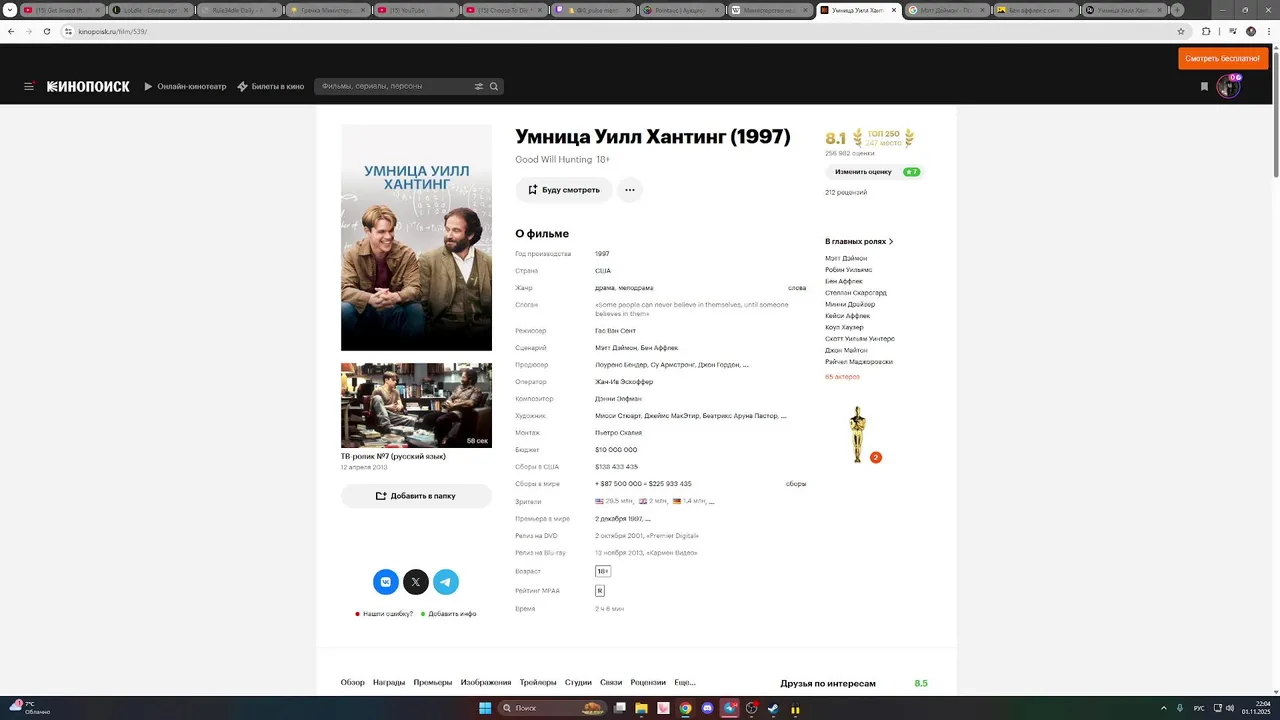Open actor Стеллан Скарсгард page

point(856,293)
